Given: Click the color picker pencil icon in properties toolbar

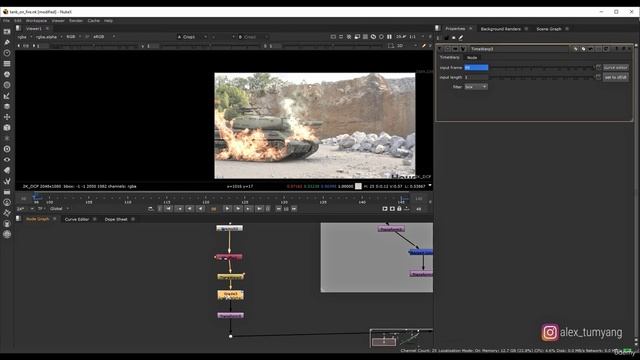Looking at the screenshot, I should click(461, 38).
